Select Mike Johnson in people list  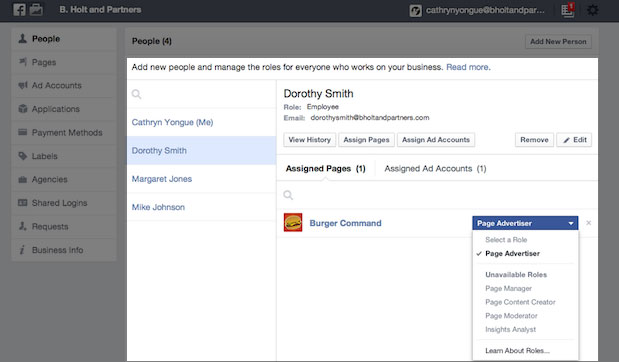201,207
